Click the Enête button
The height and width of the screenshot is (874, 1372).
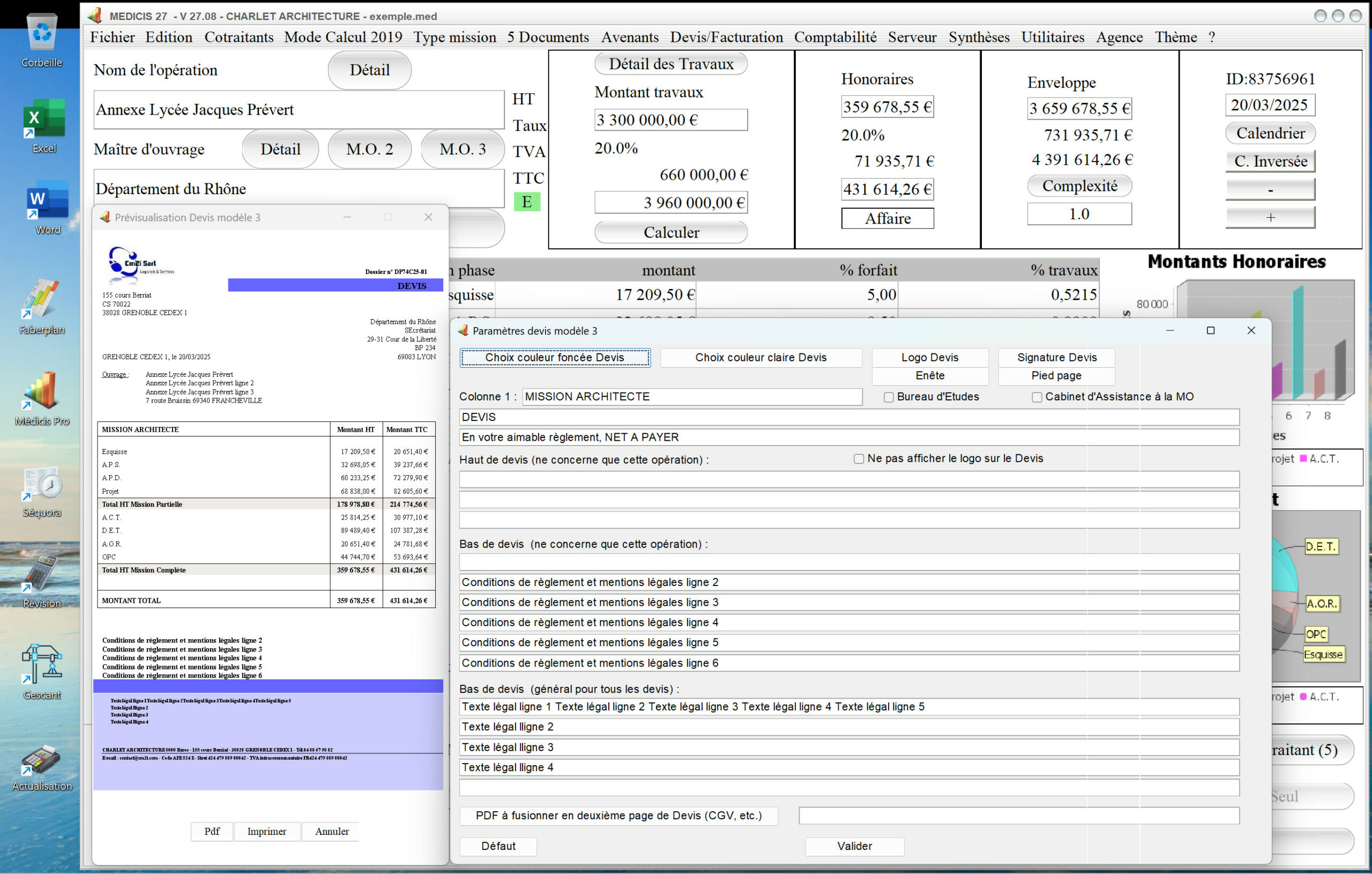point(930,376)
